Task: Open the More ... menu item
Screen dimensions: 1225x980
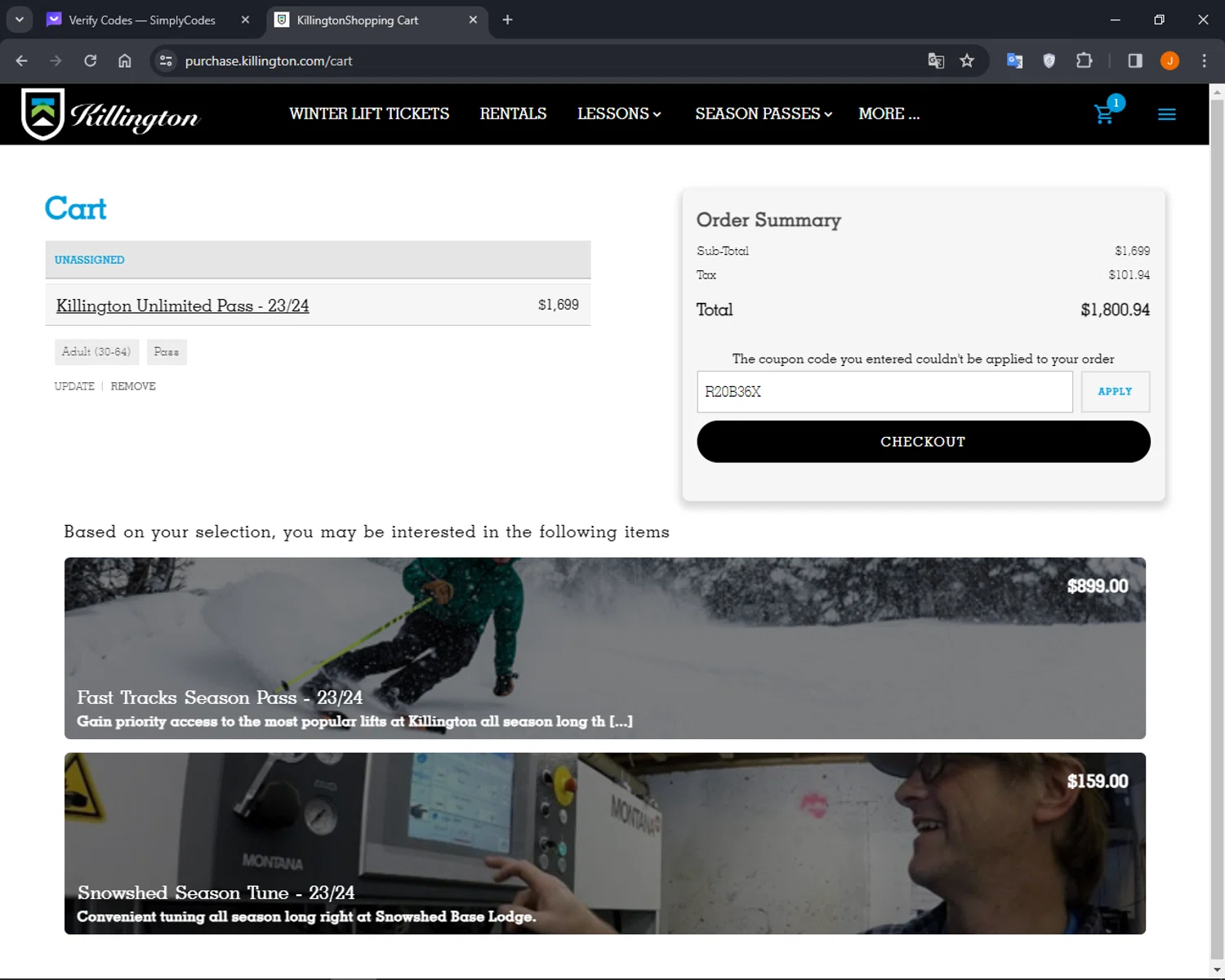Action: coord(889,114)
